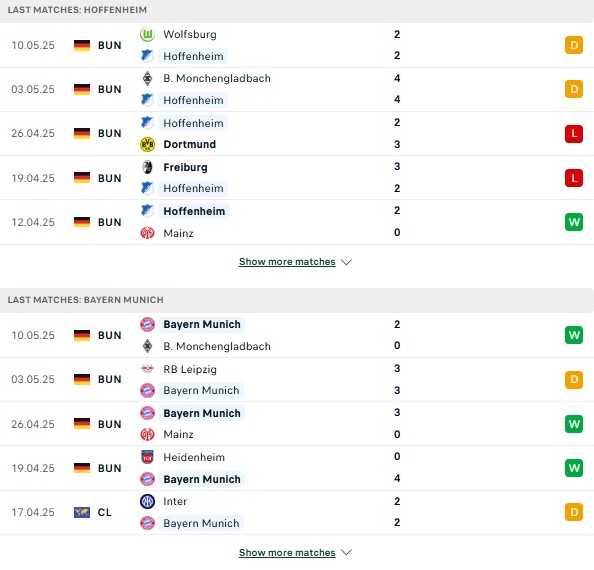Click the Champions League flag icon
The width and height of the screenshot is (594, 570).
point(82,512)
